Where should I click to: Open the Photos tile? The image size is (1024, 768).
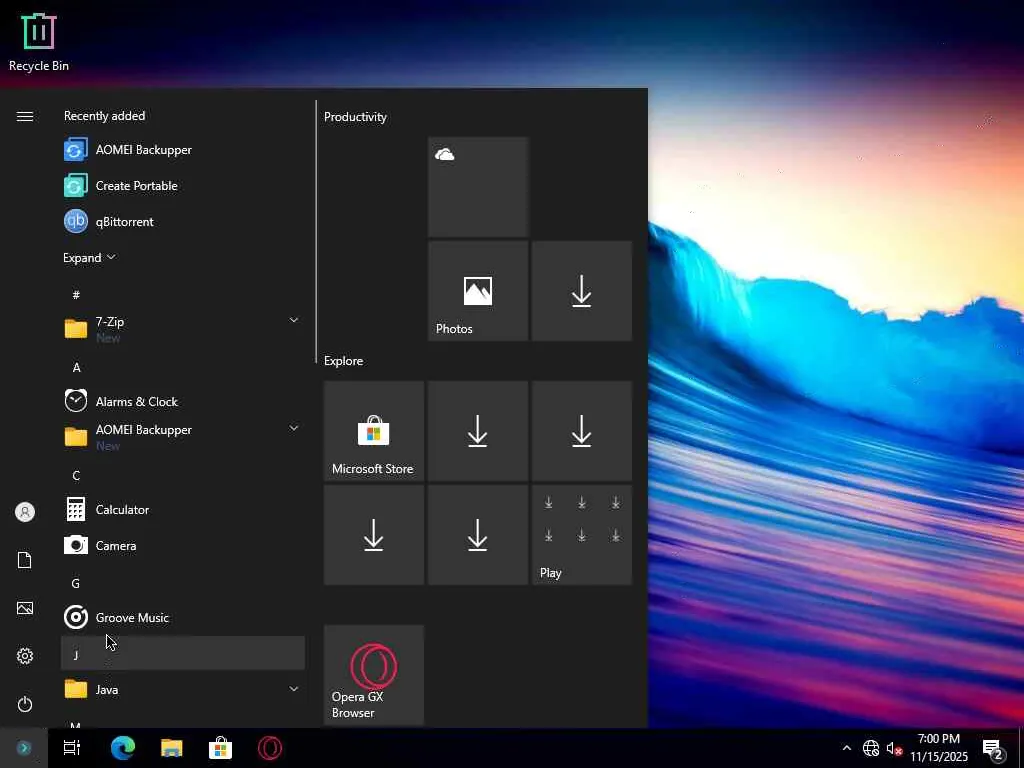point(477,291)
